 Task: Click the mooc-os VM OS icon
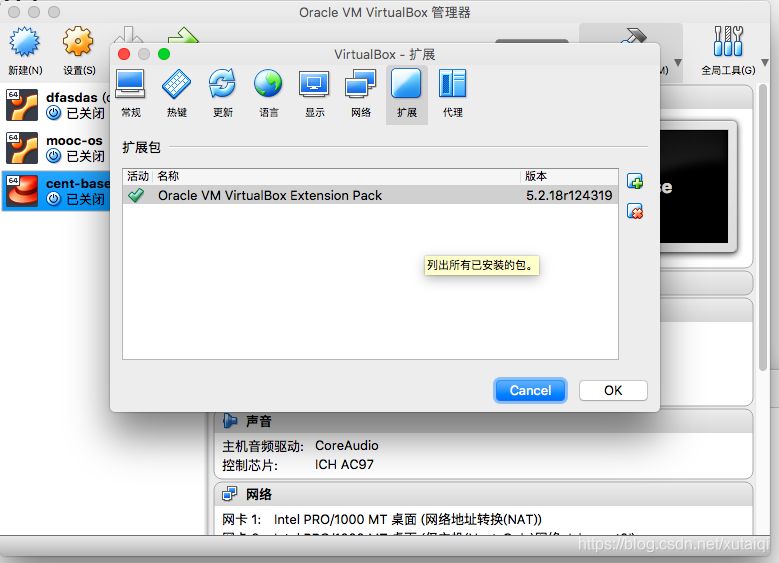click(x=22, y=148)
